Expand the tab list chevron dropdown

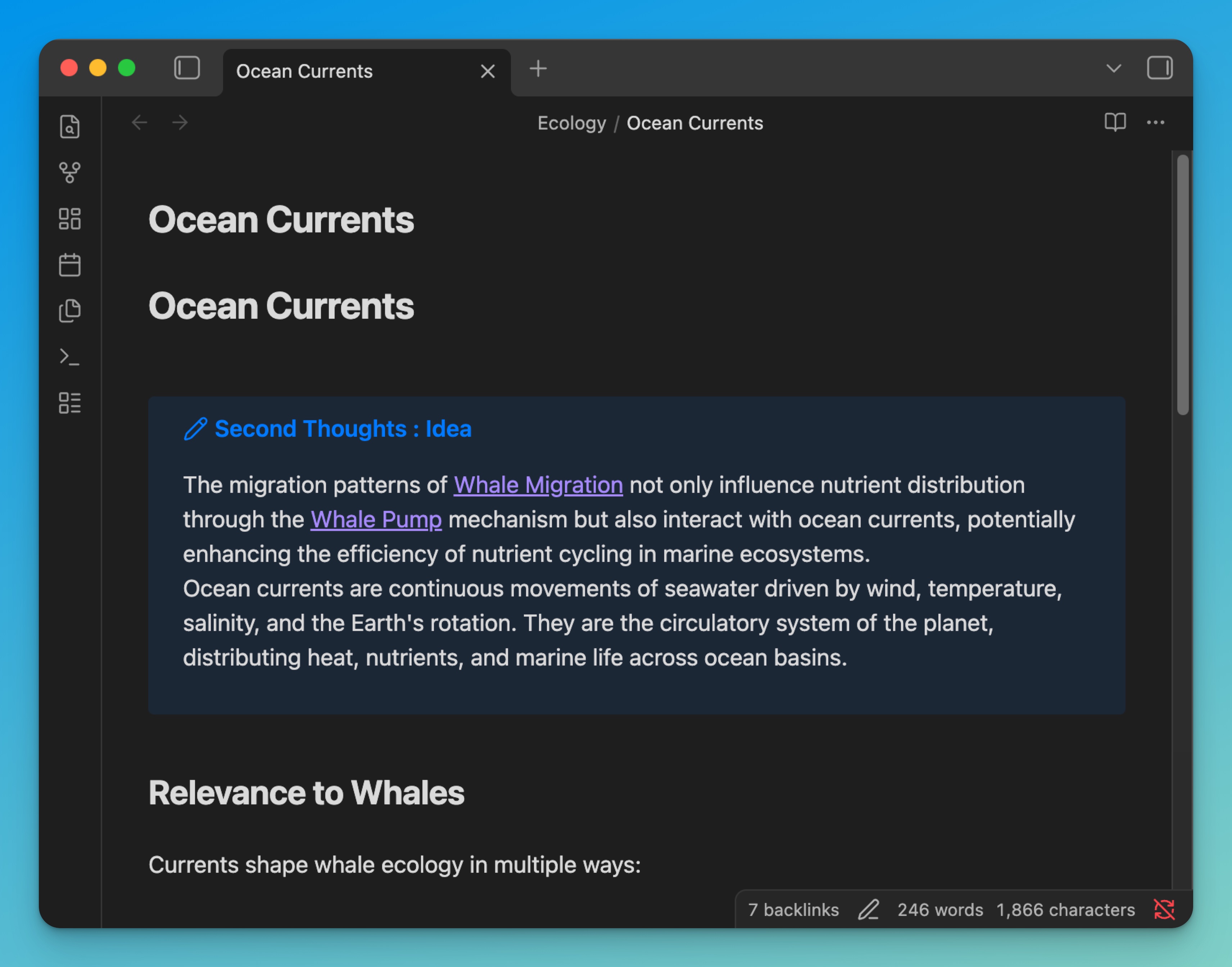tap(1113, 68)
